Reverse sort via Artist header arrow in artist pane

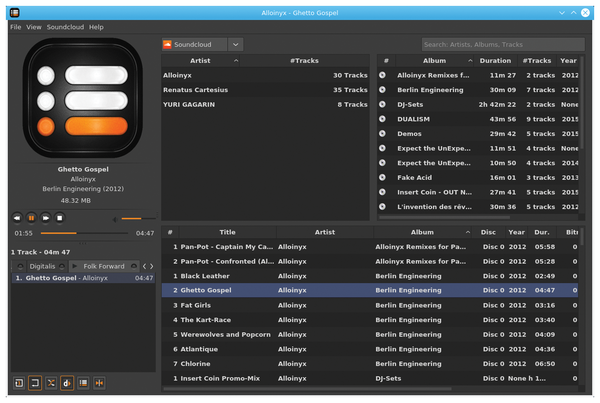(236, 60)
